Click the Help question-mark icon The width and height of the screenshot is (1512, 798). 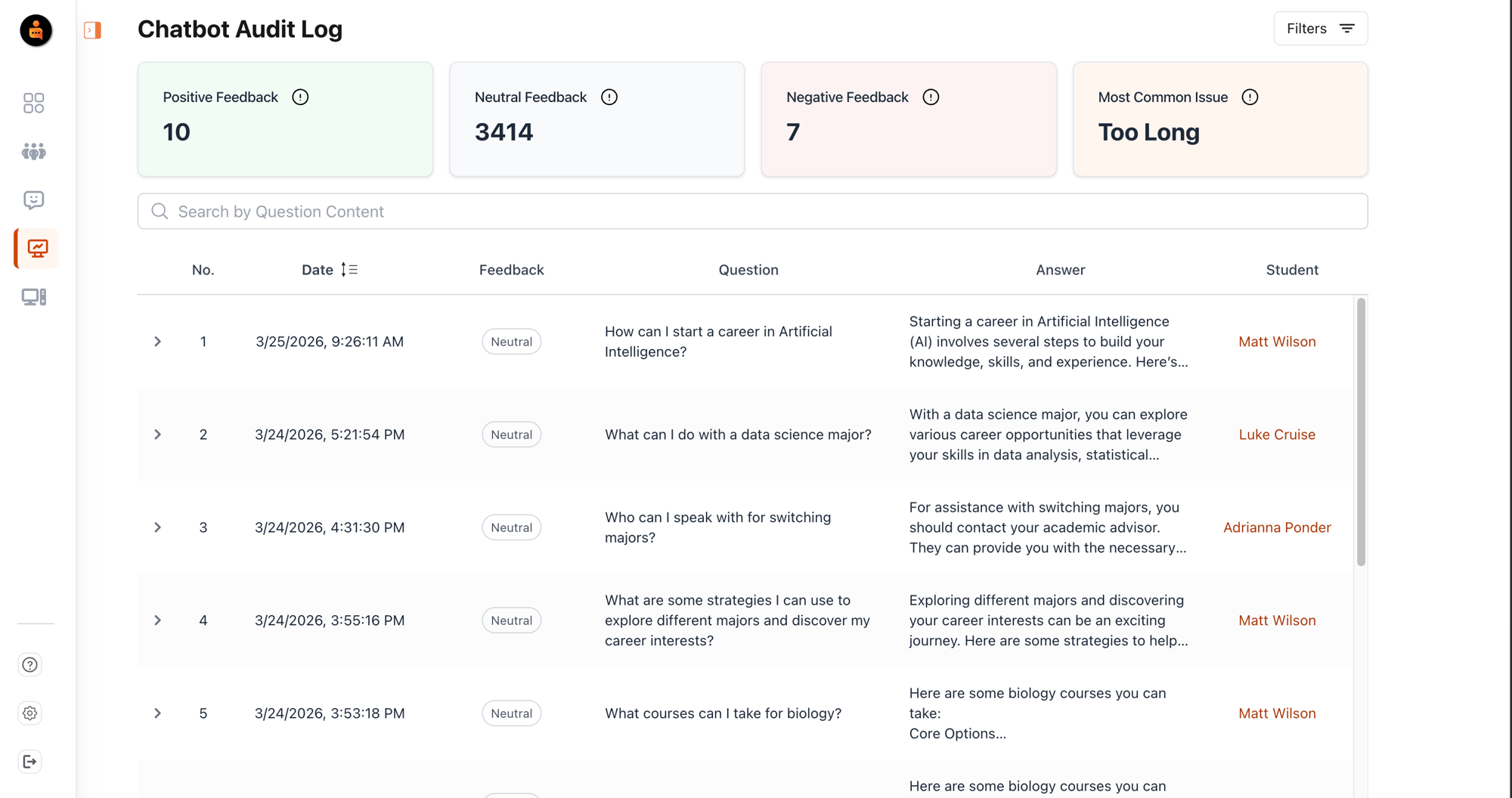[x=29, y=664]
